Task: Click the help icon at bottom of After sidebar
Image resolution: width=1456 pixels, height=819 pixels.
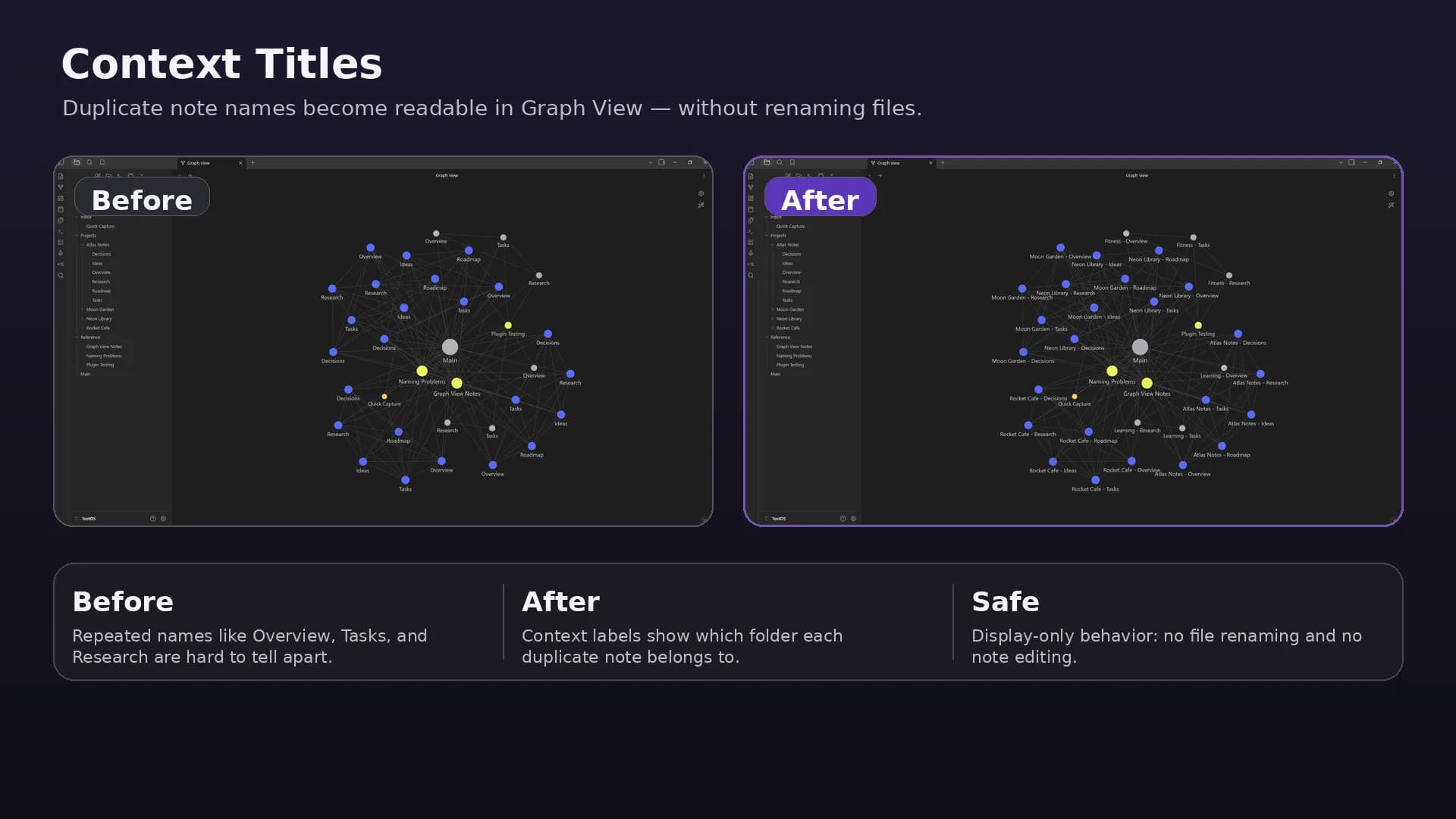Action: [x=843, y=519]
